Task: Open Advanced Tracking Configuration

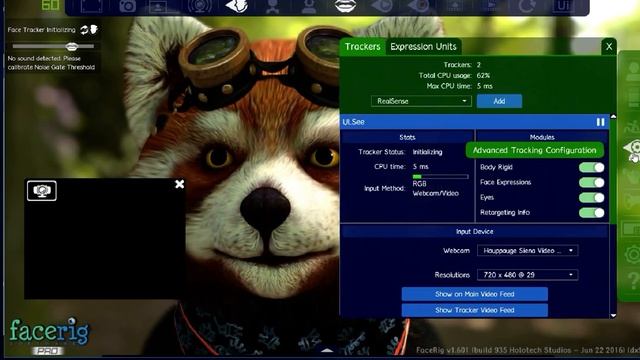Action: click(x=534, y=150)
